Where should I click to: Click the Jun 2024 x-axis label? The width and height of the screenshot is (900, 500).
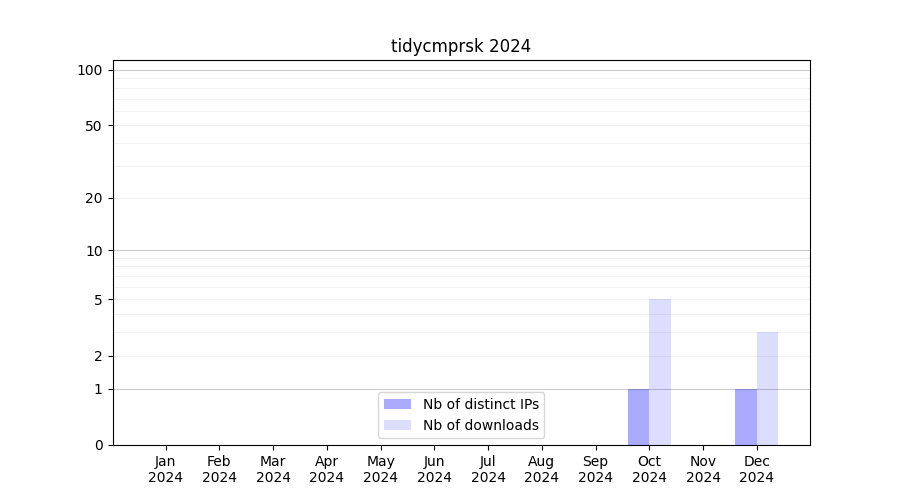point(434,469)
